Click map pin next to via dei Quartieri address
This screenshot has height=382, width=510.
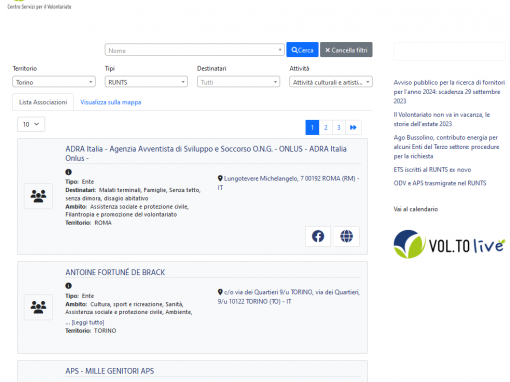(x=220, y=292)
